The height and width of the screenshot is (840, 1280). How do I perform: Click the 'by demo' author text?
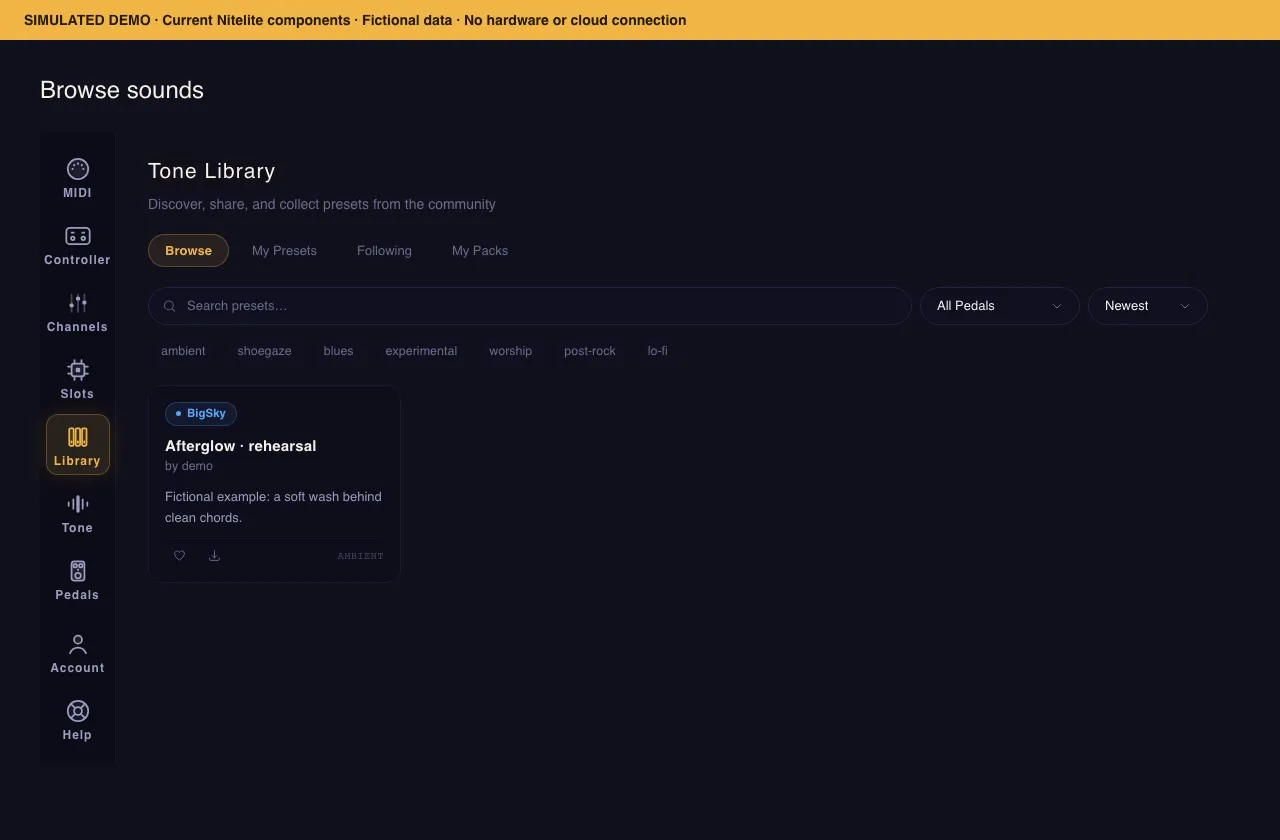pos(189,466)
